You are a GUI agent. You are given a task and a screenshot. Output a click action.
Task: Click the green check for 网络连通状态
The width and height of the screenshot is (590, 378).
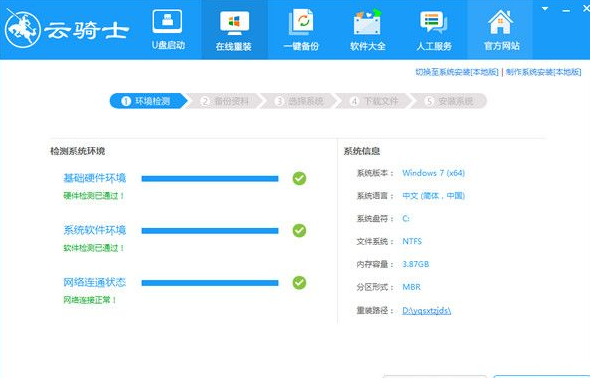point(299,282)
